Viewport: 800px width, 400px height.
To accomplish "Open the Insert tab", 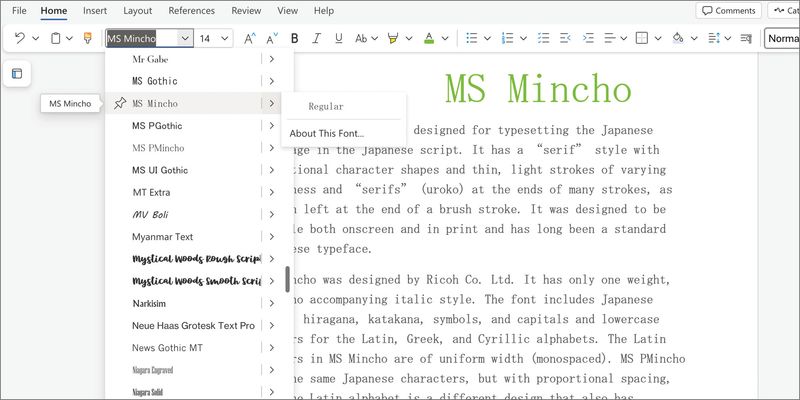I will click(95, 11).
